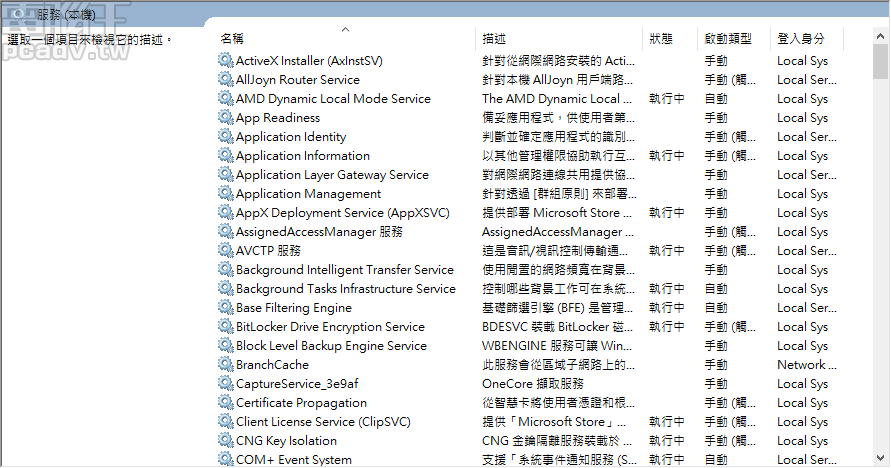Click the gear icon of Background Tasks Infrastructure Service
Viewport: 891px width, 468px height.
226,289
